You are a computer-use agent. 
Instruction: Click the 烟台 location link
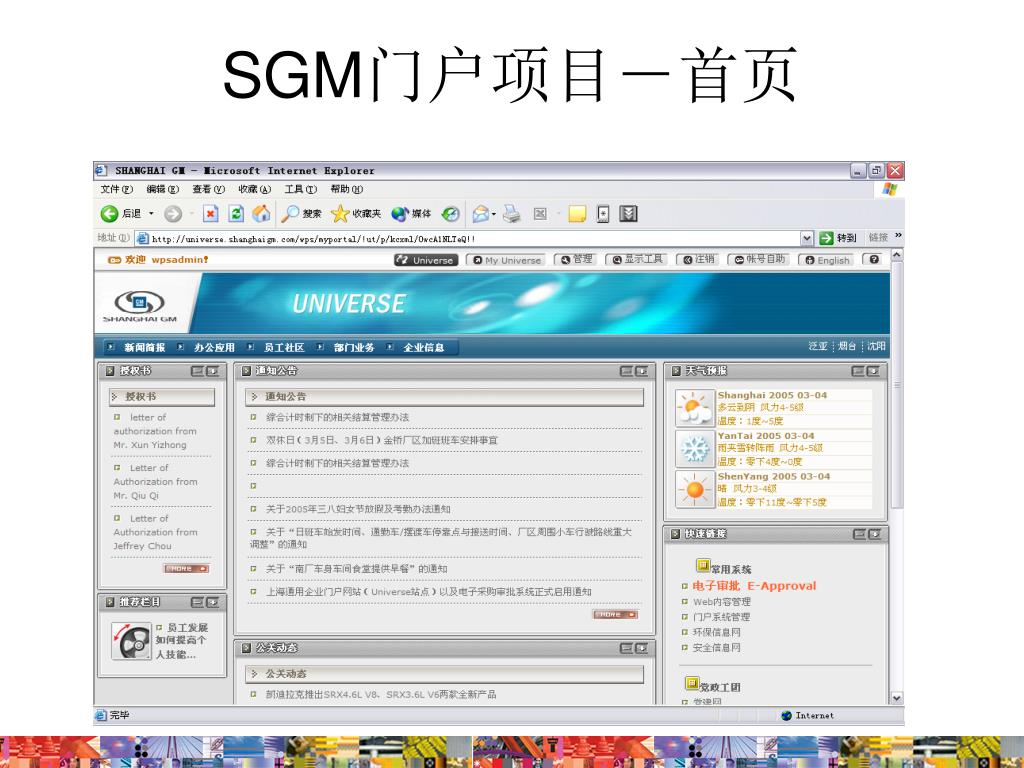coord(847,346)
